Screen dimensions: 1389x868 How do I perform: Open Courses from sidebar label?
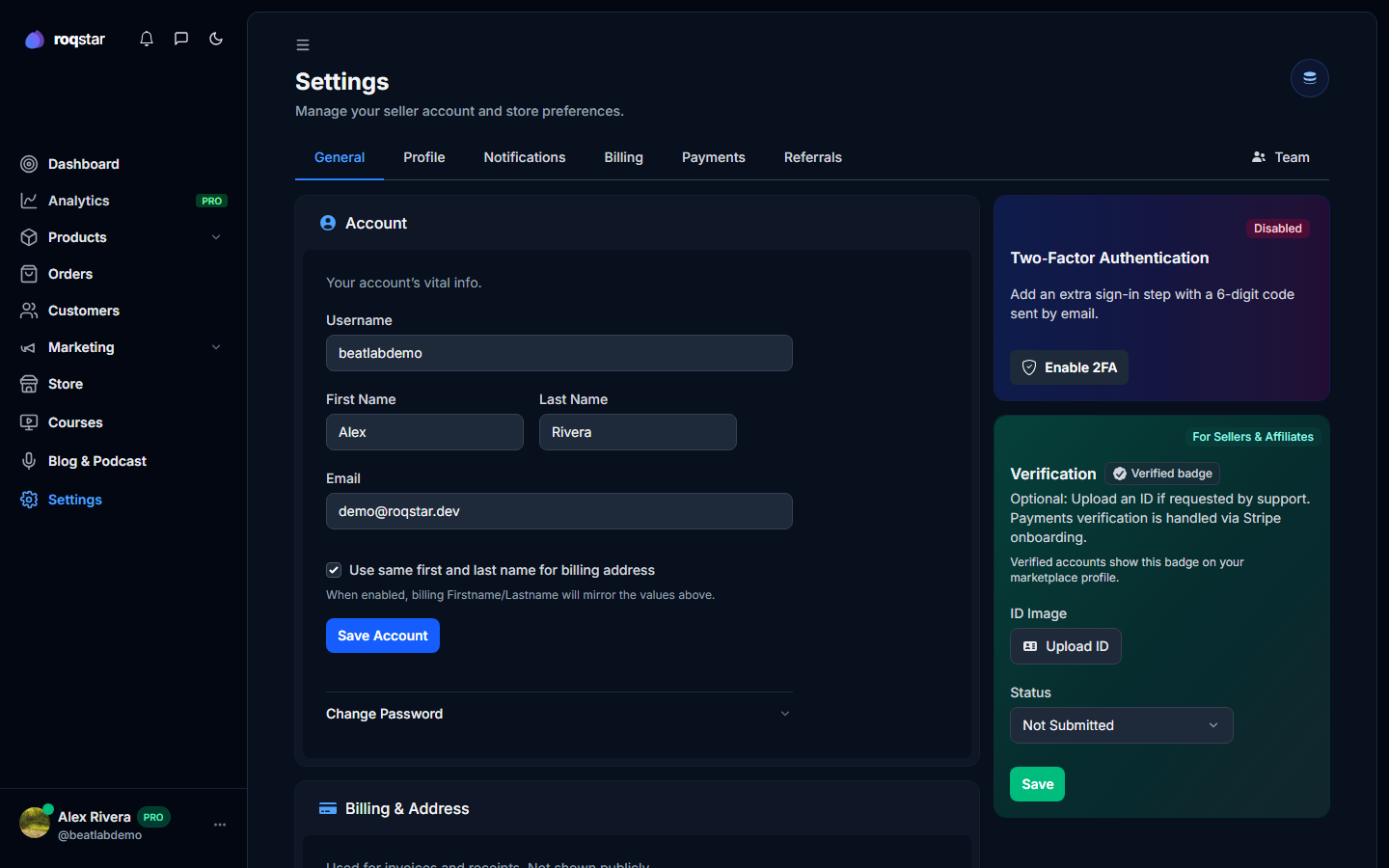(x=75, y=422)
